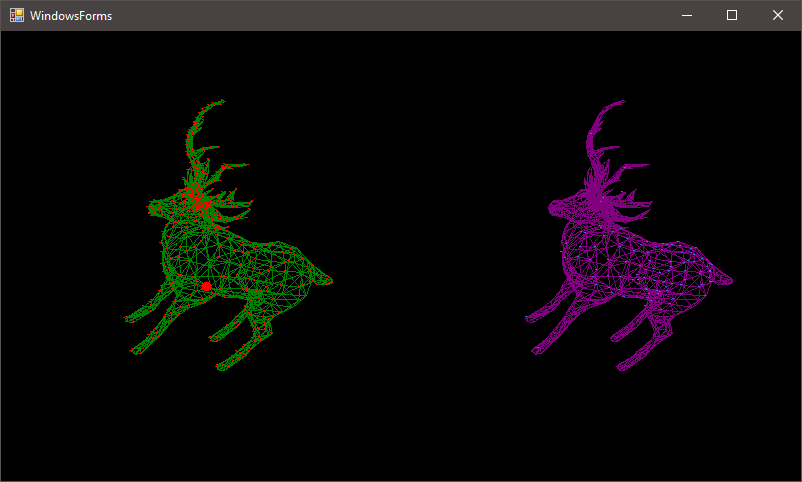Click the green deer's lowest rear hoof
Screen dimensions: 802x482
coord(220,368)
